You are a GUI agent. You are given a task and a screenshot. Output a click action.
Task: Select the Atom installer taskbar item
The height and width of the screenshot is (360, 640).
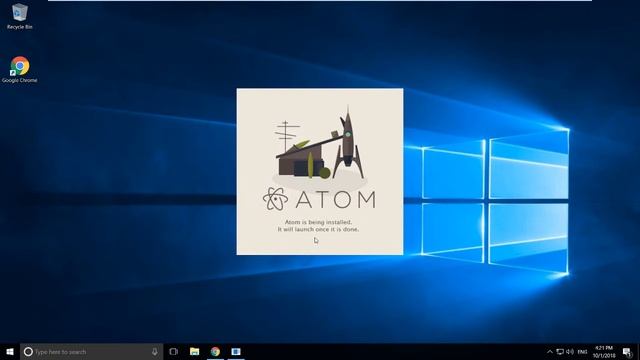point(236,351)
